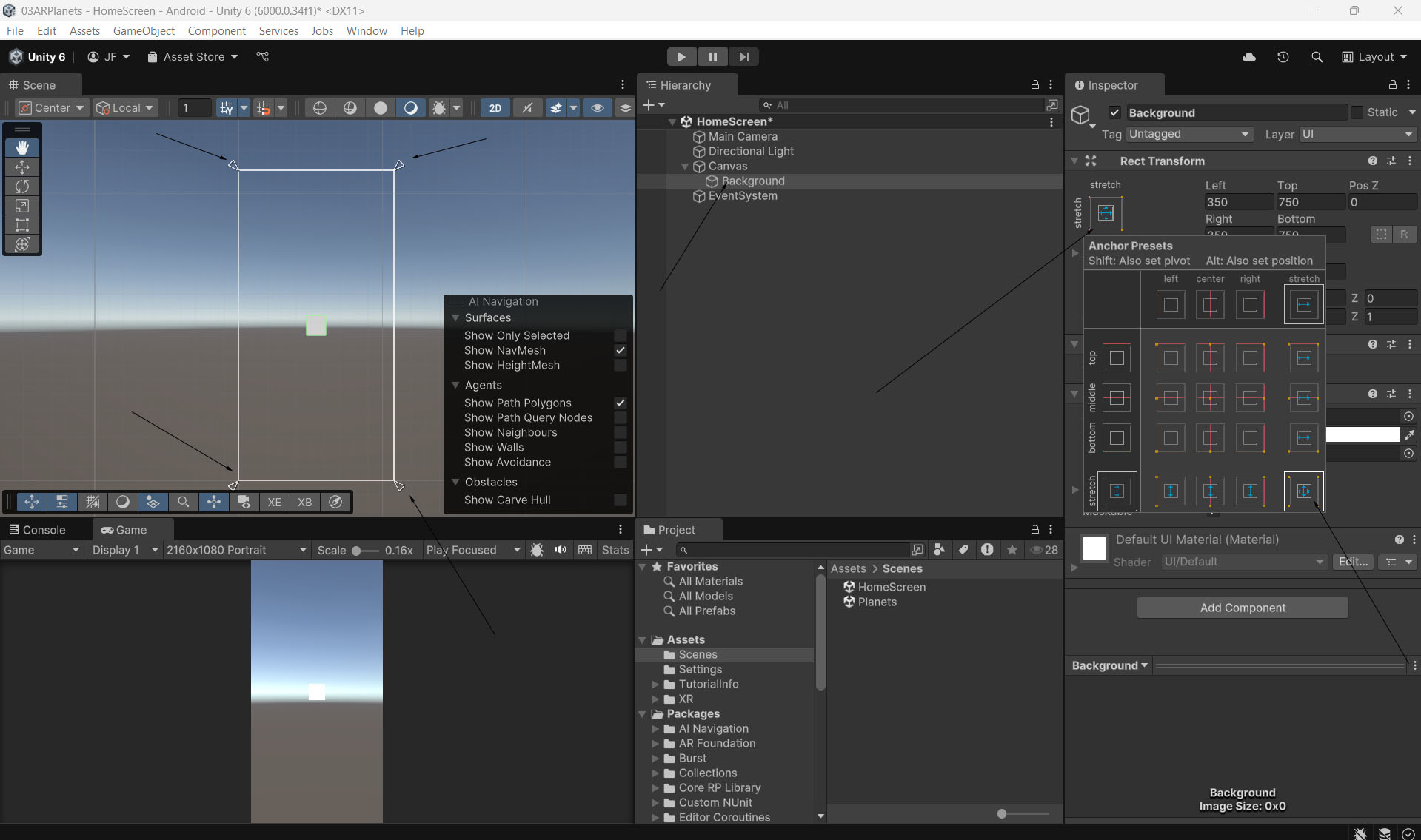Screen dimensions: 1421x840
Task: Select the Rect tool in Scene toolbar
Action: 22,225
